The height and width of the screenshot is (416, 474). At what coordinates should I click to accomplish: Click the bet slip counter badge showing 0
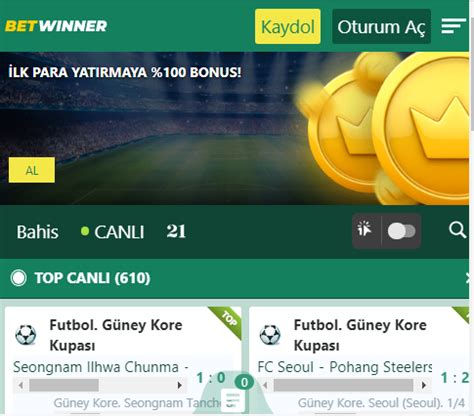tap(244, 382)
